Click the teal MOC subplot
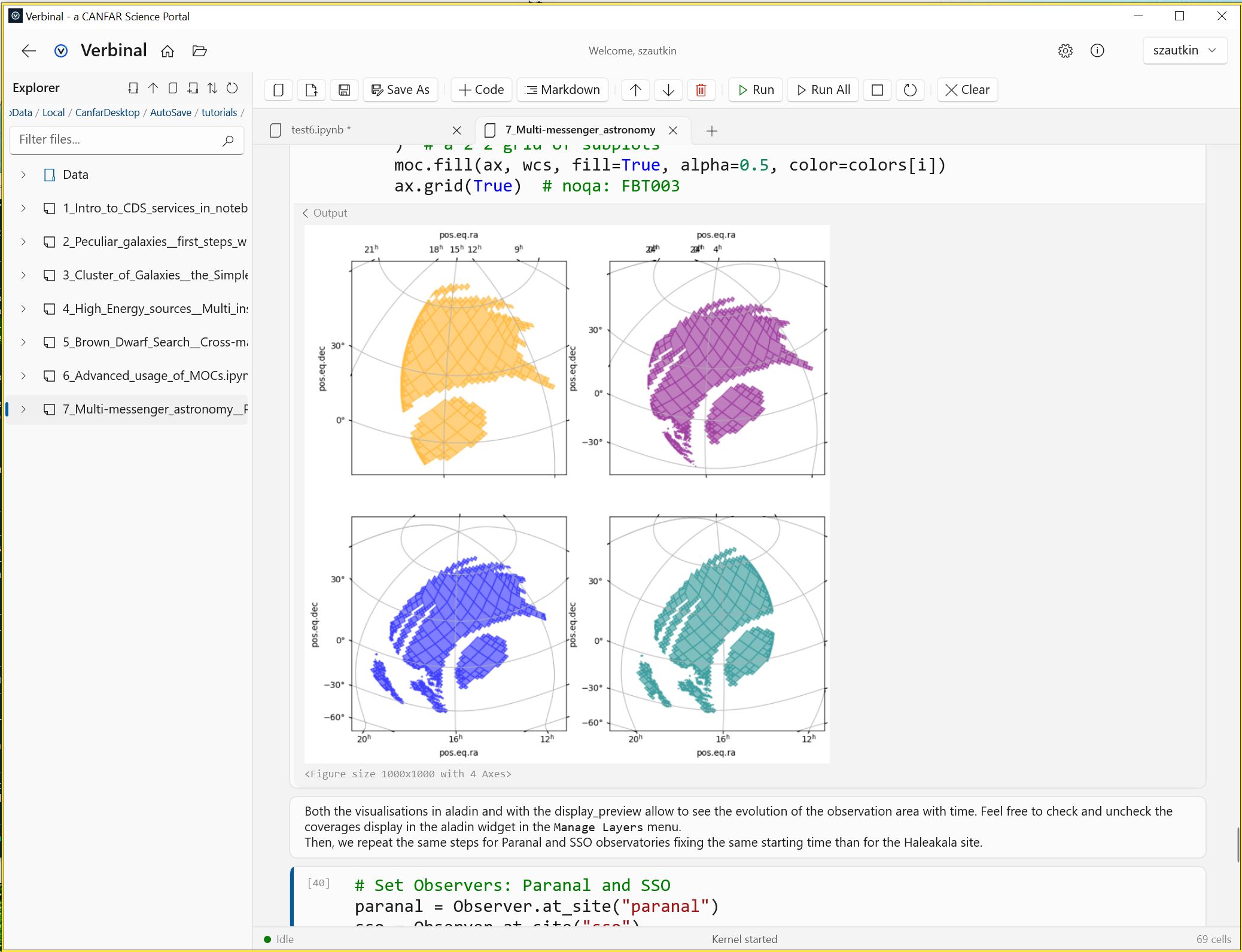This screenshot has width=1242, height=952. (x=717, y=623)
